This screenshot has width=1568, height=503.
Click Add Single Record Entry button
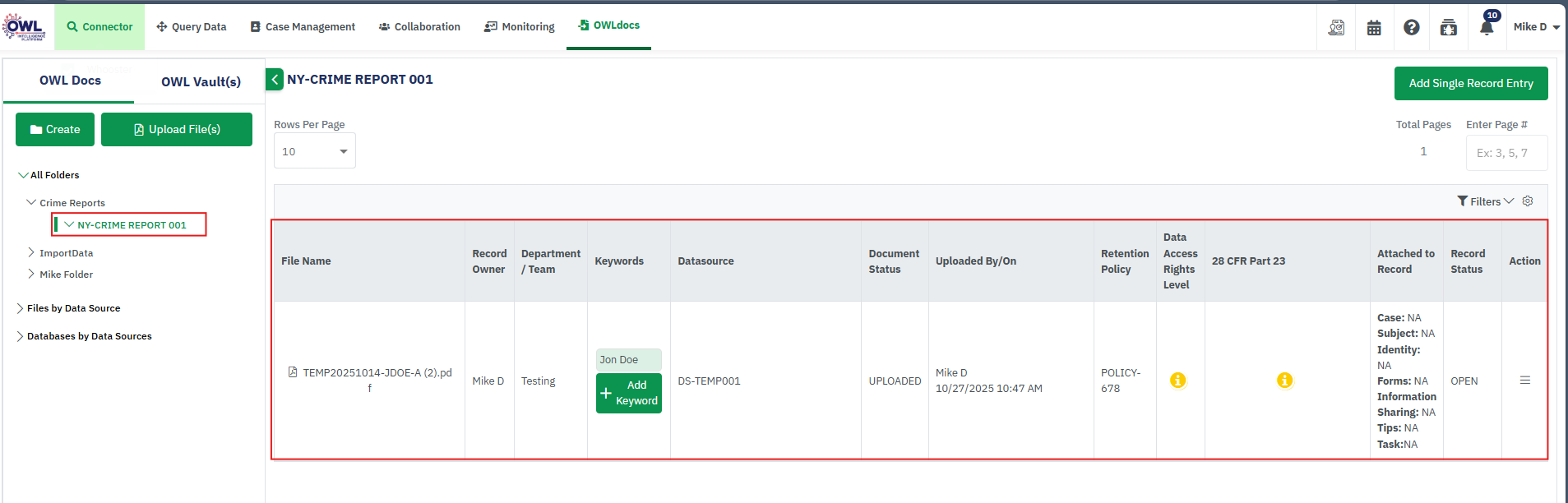tap(1470, 84)
